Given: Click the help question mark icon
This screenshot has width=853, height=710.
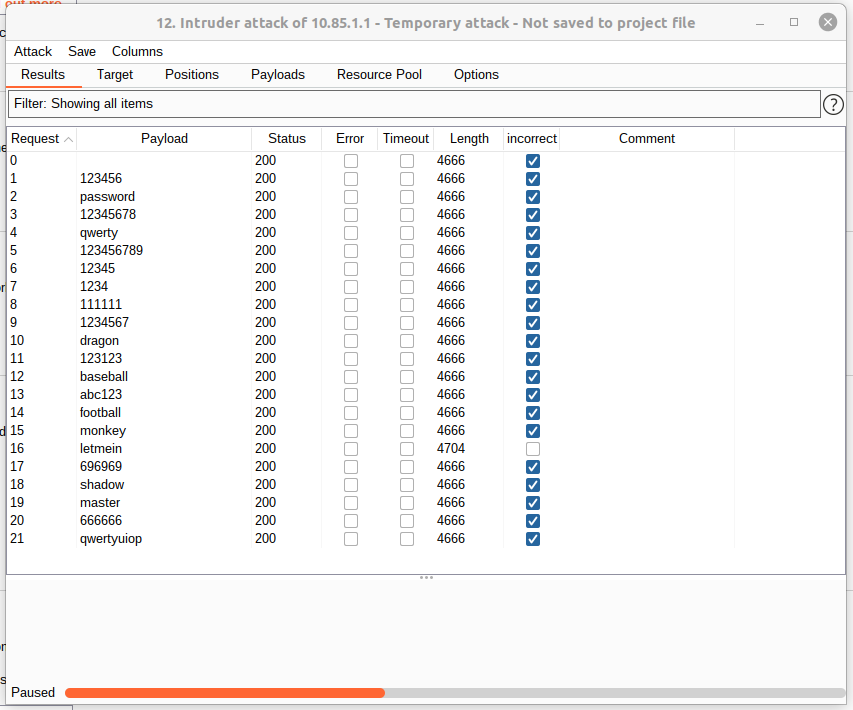Looking at the screenshot, I should [833, 104].
